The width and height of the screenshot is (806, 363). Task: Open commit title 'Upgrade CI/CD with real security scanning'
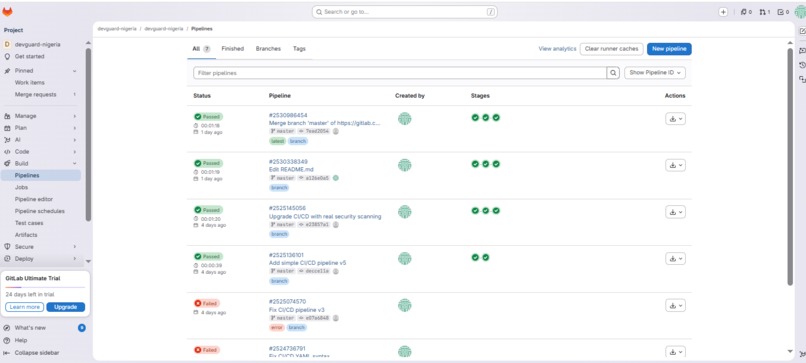[325, 216]
